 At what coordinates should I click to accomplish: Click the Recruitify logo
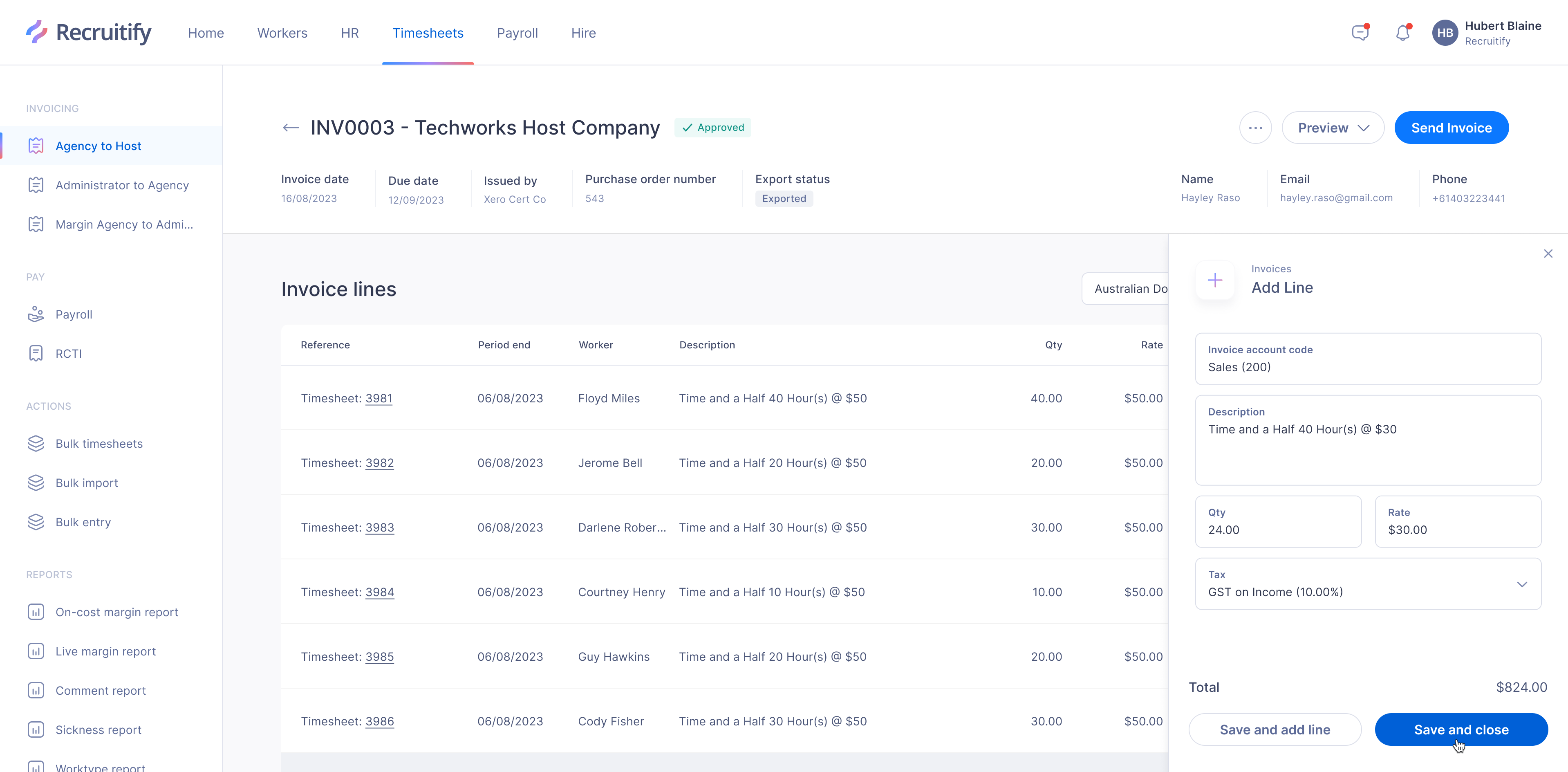(x=89, y=32)
